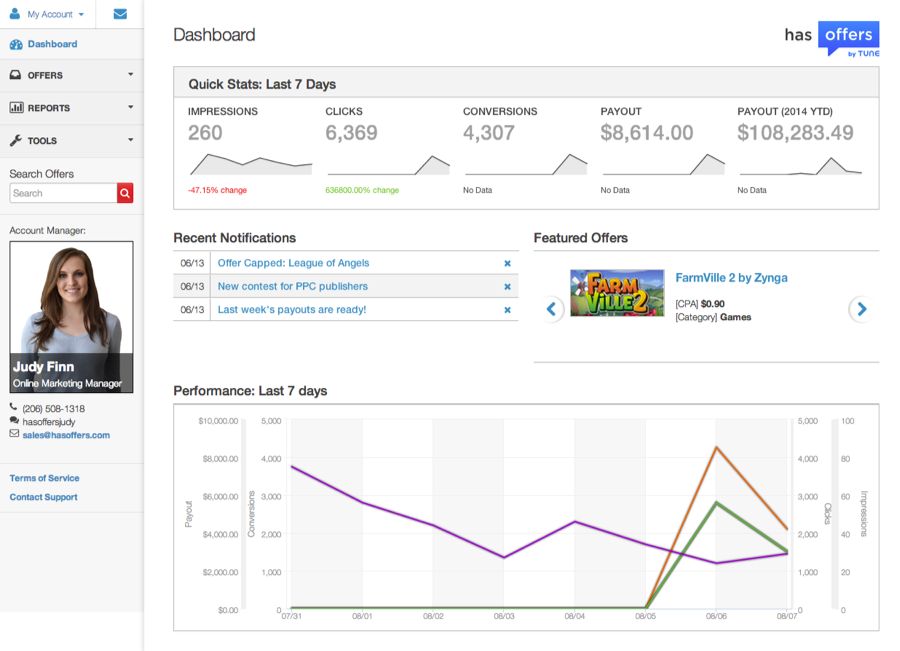Advance to next featured offer
This screenshot has height=651, width=900.
click(861, 310)
